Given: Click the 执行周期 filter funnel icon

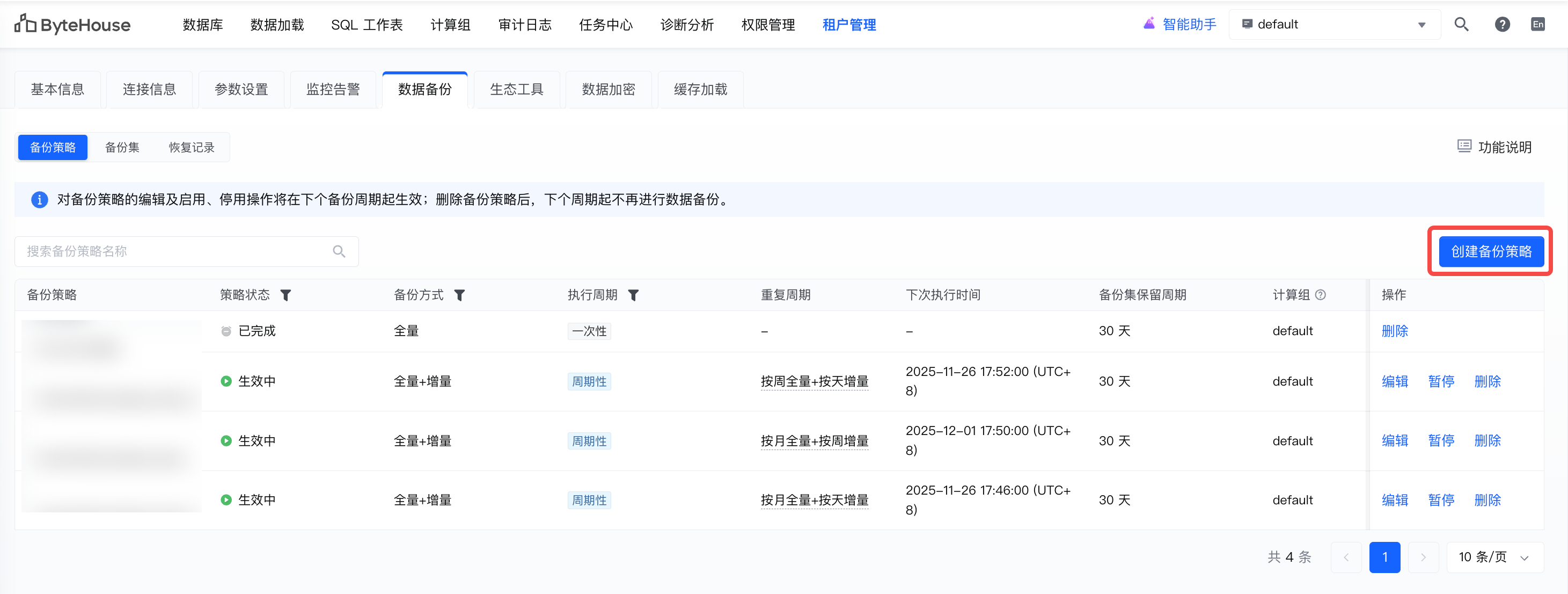Looking at the screenshot, I should click(x=633, y=295).
